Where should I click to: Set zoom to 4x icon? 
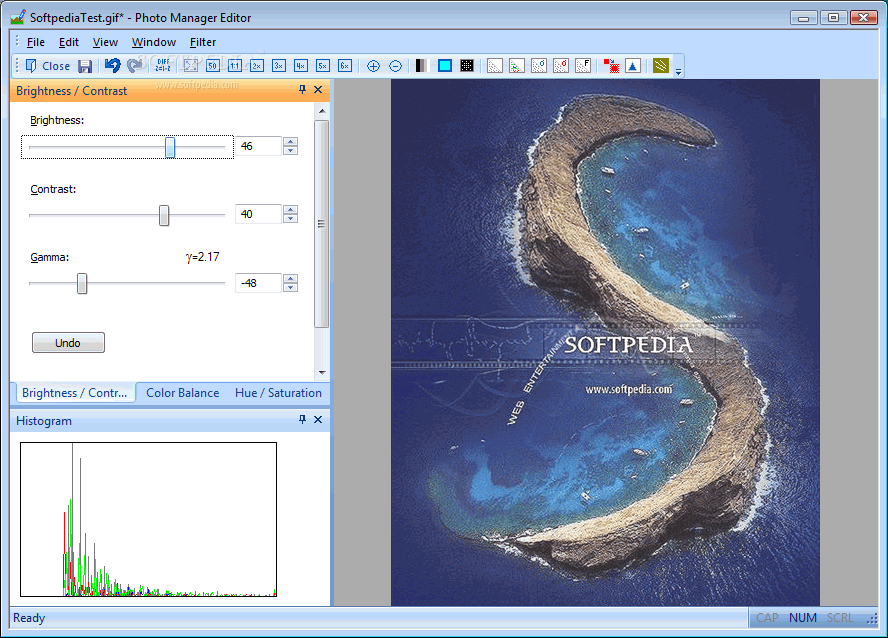coord(301,66)
